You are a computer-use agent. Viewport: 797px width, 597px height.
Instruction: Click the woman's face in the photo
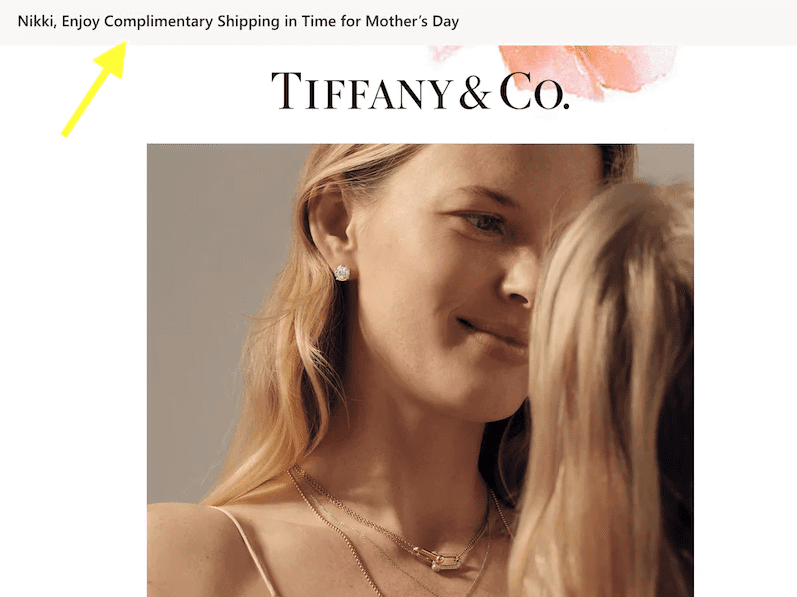pyautogui.click(x=447, y=285)
